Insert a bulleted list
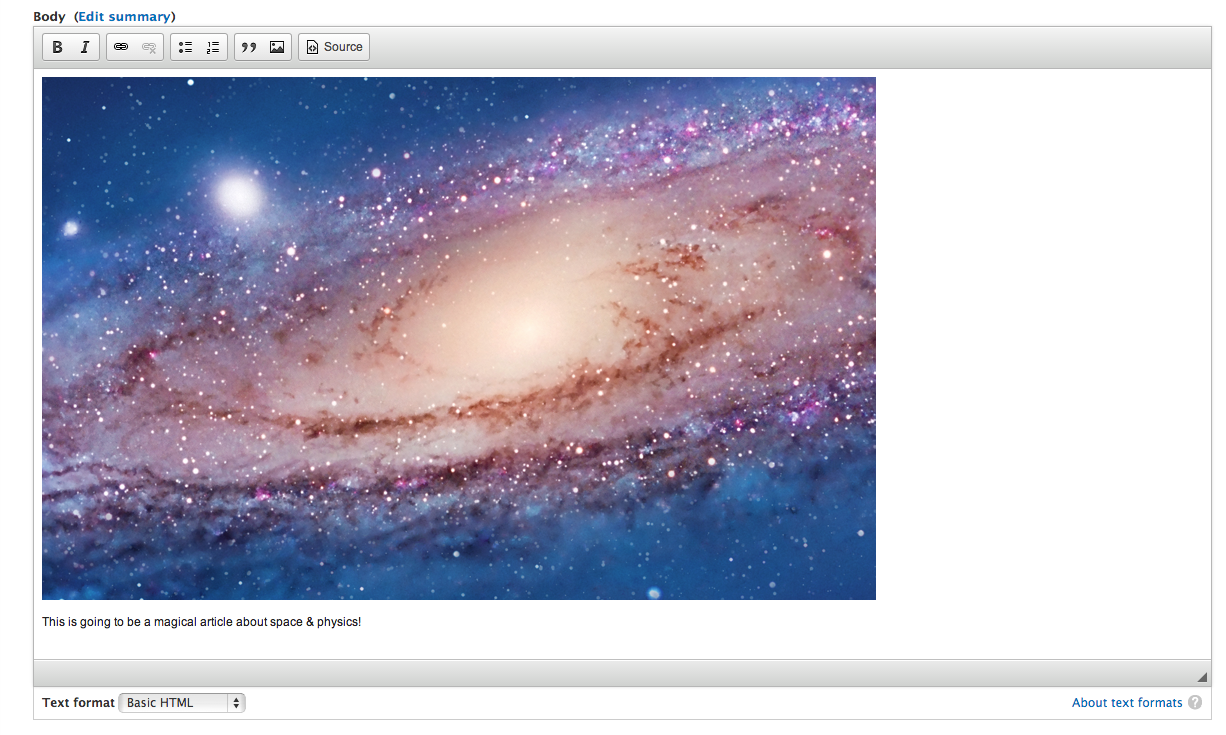 coord(185,47)
